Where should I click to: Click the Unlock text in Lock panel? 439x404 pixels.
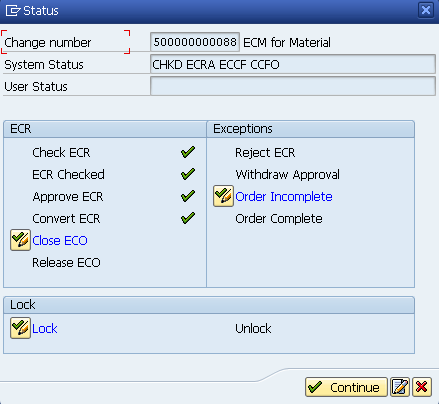tap(253, 329)
